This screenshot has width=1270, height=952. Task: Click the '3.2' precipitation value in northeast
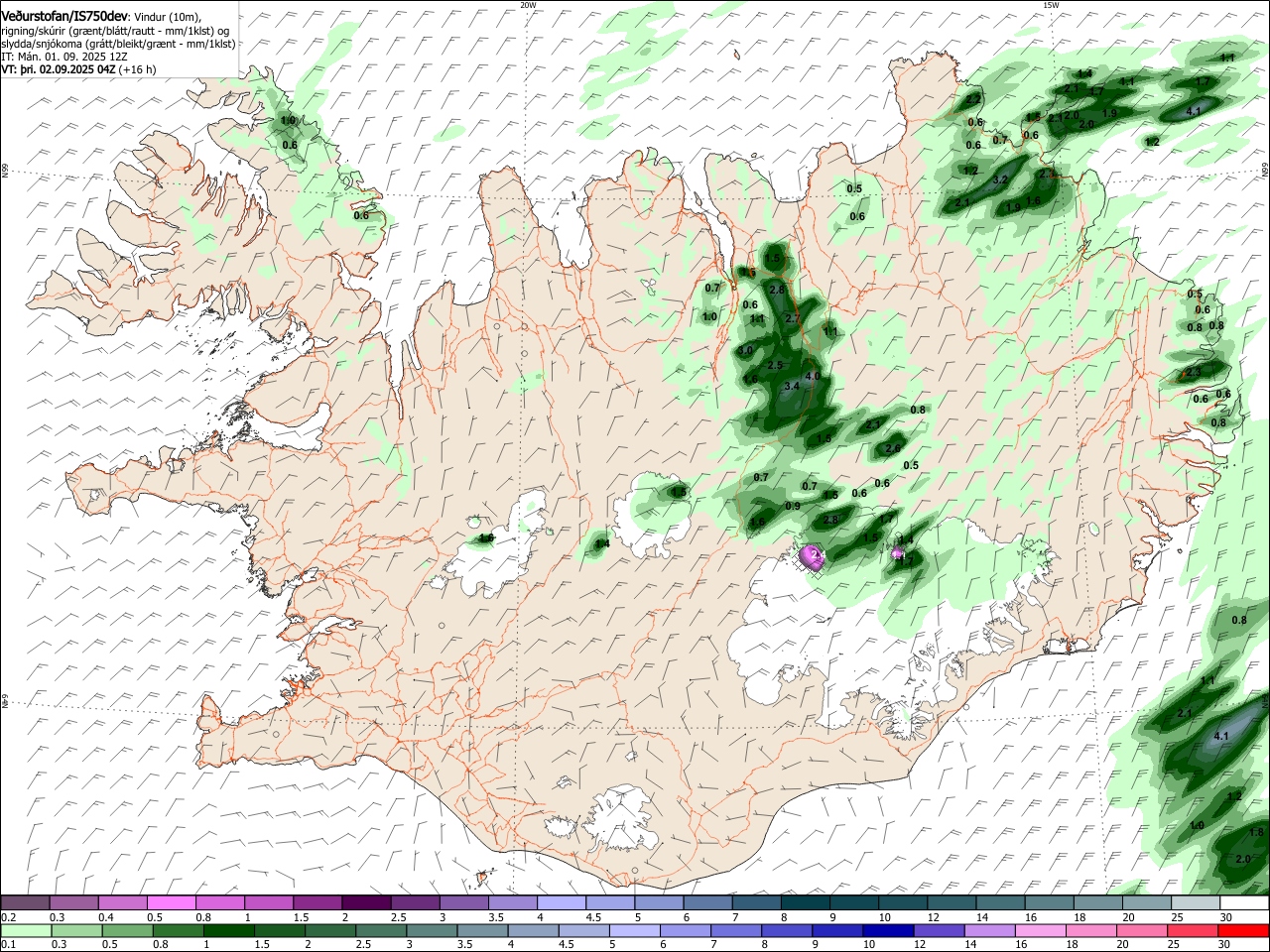[1000, 179]
